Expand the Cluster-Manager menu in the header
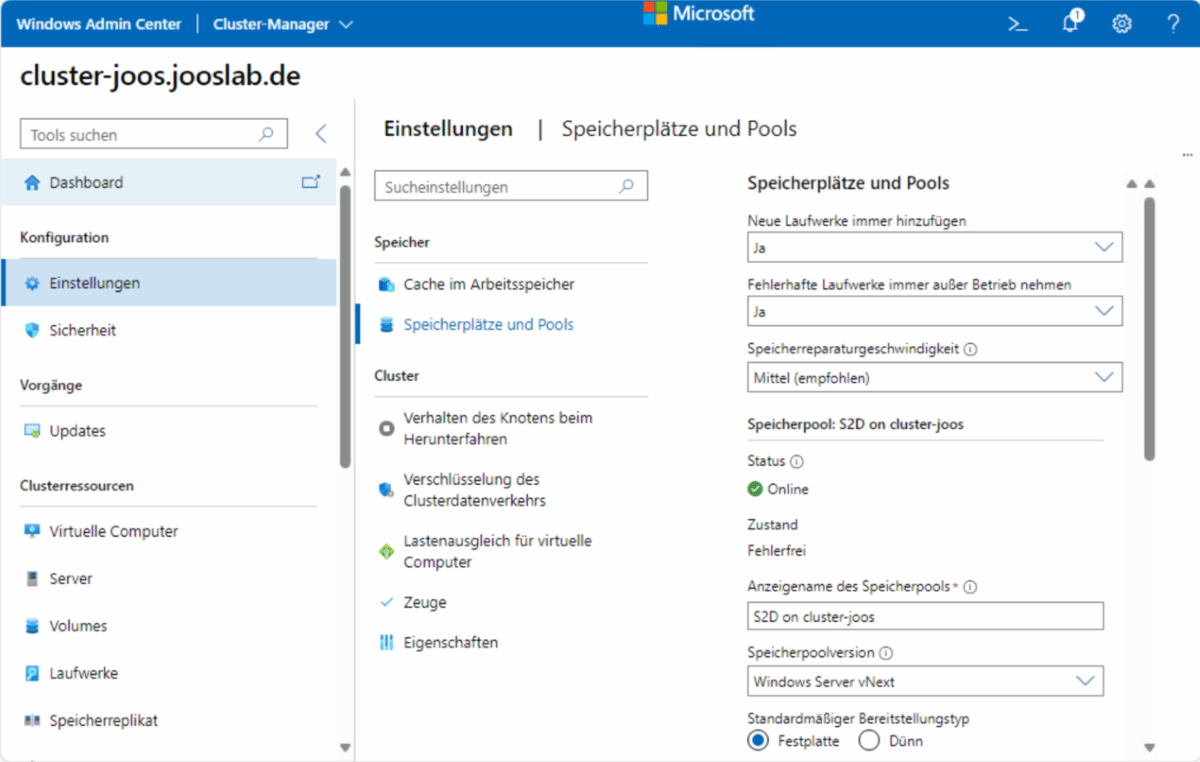Image resolution: width=1200 pixels, height=762 pixels. tap(283, 23)
